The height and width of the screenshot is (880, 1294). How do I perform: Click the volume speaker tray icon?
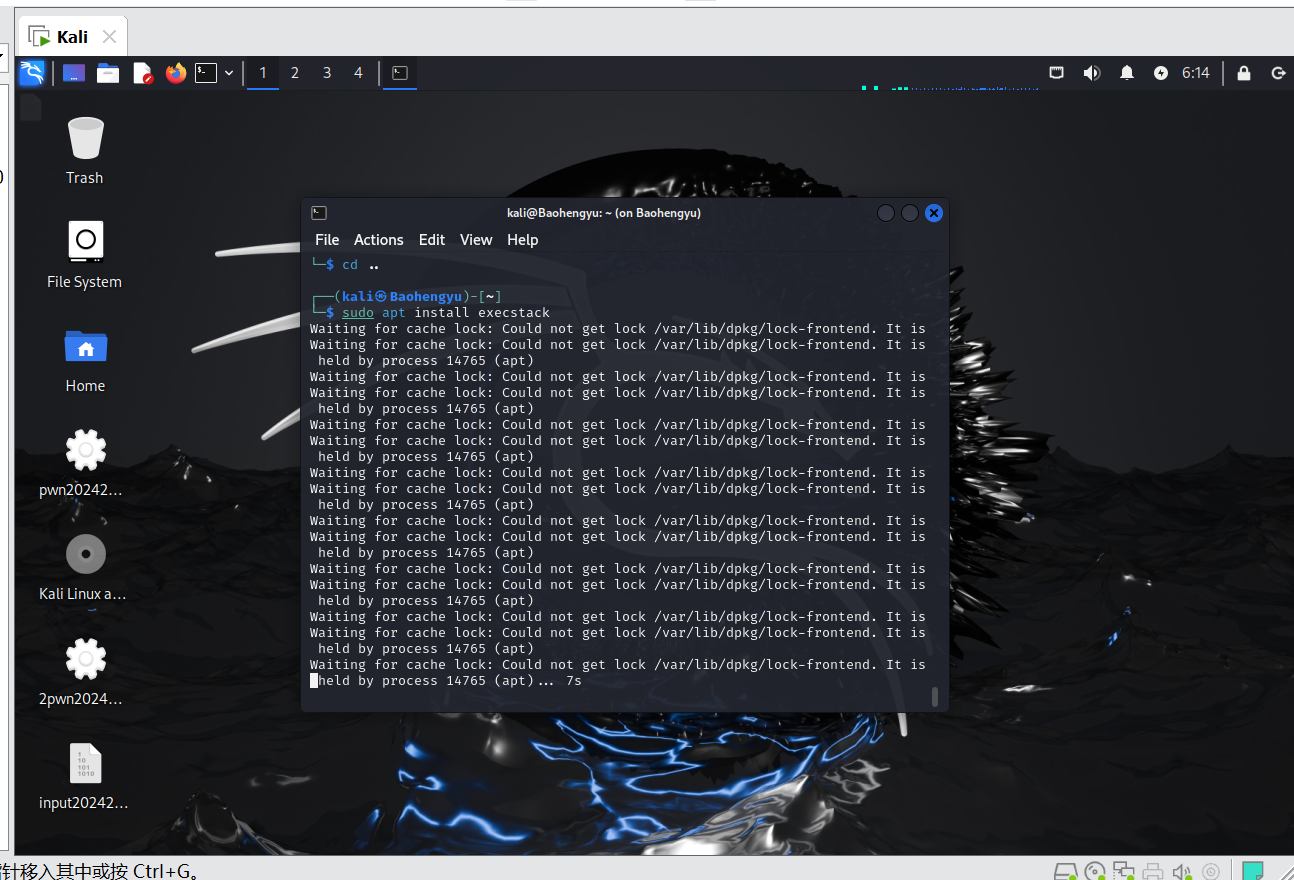pos(1092,73)
